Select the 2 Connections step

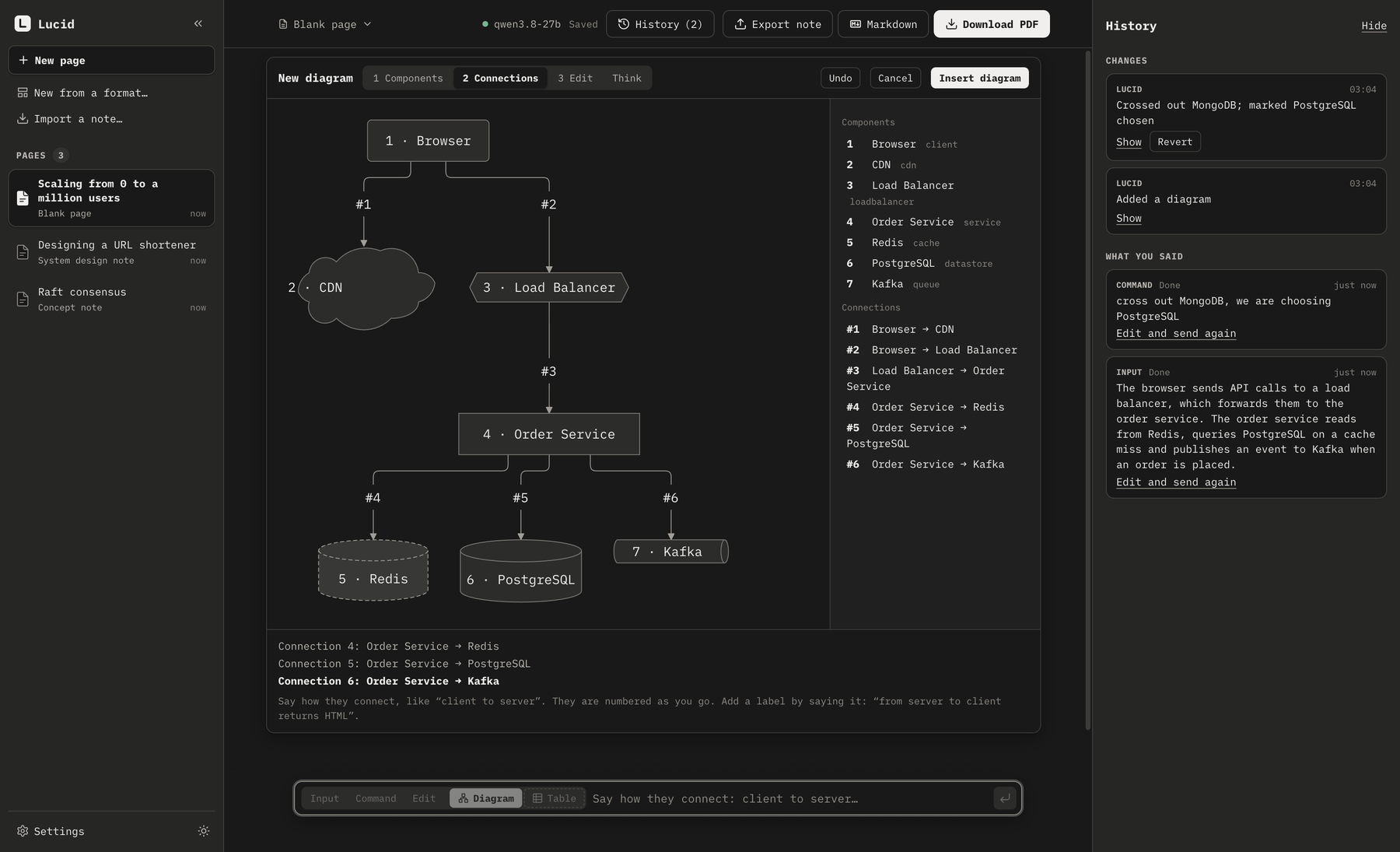(x=500, y=78)
